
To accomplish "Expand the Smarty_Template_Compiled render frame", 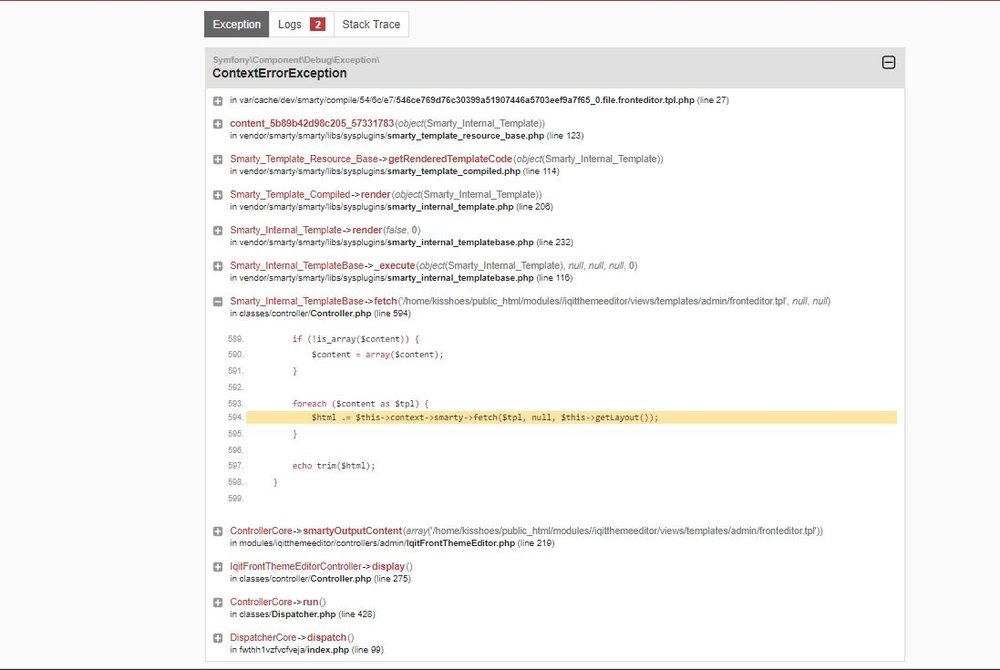I will [x=217, y=194].
